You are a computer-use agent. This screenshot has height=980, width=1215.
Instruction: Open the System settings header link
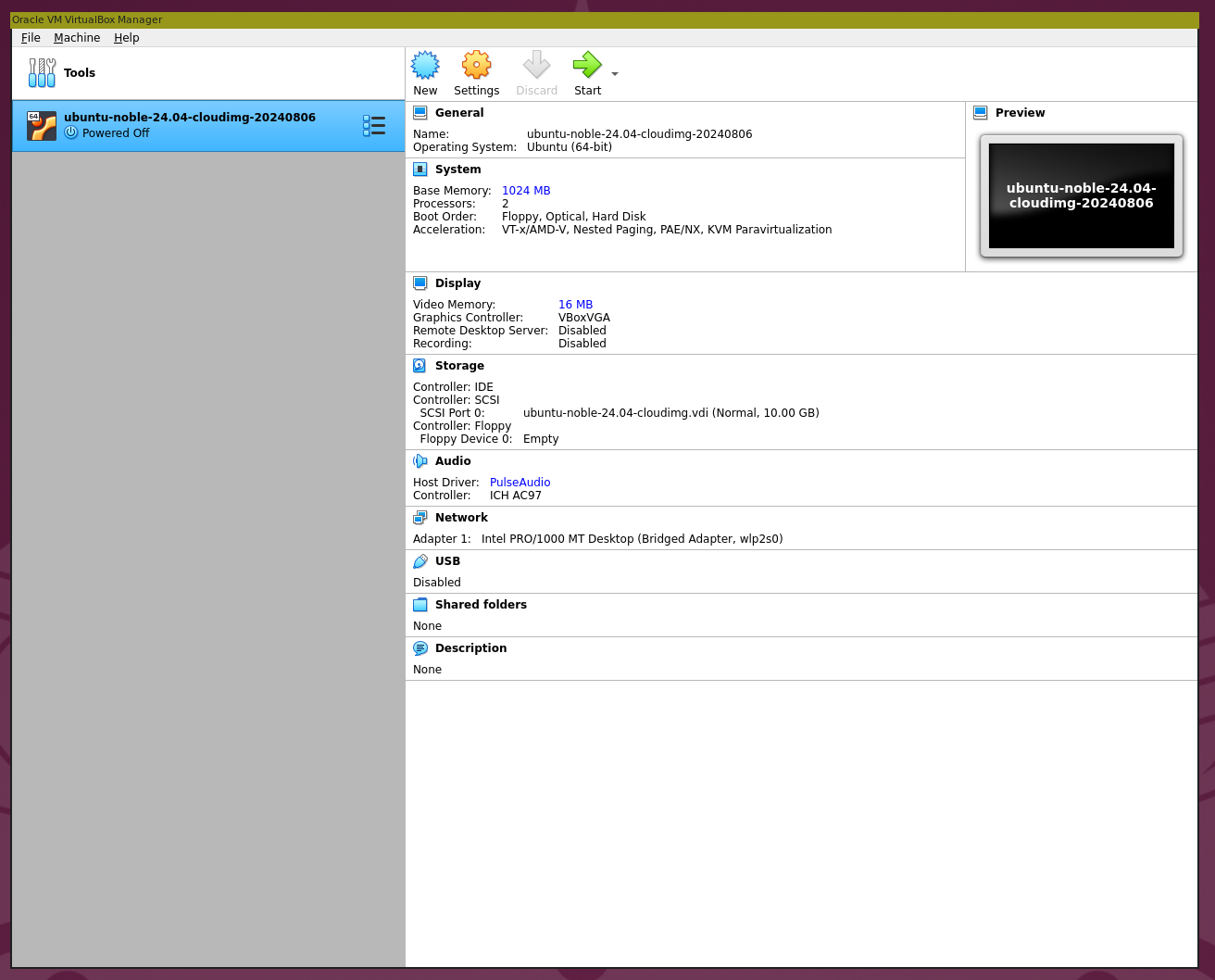[458, 170]
